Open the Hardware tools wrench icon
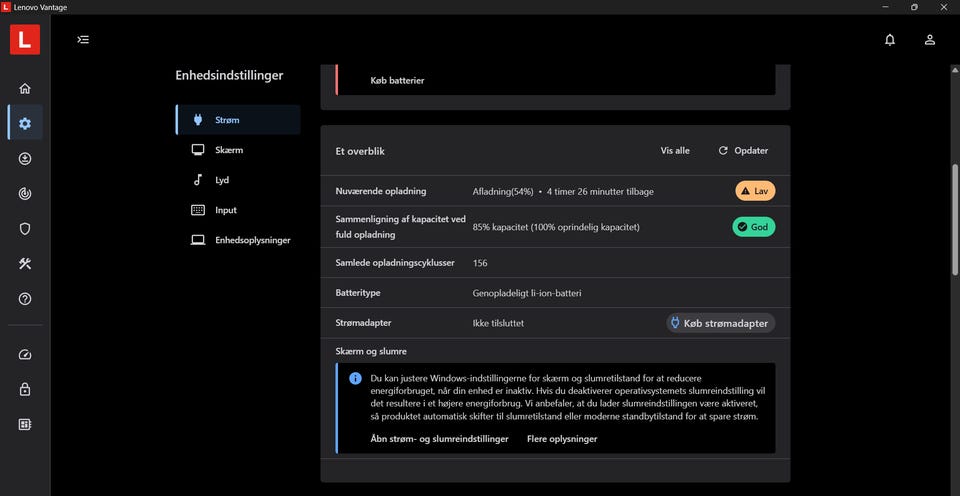The image size is (960, 496). pyautogui.click(x=25, y=264)
